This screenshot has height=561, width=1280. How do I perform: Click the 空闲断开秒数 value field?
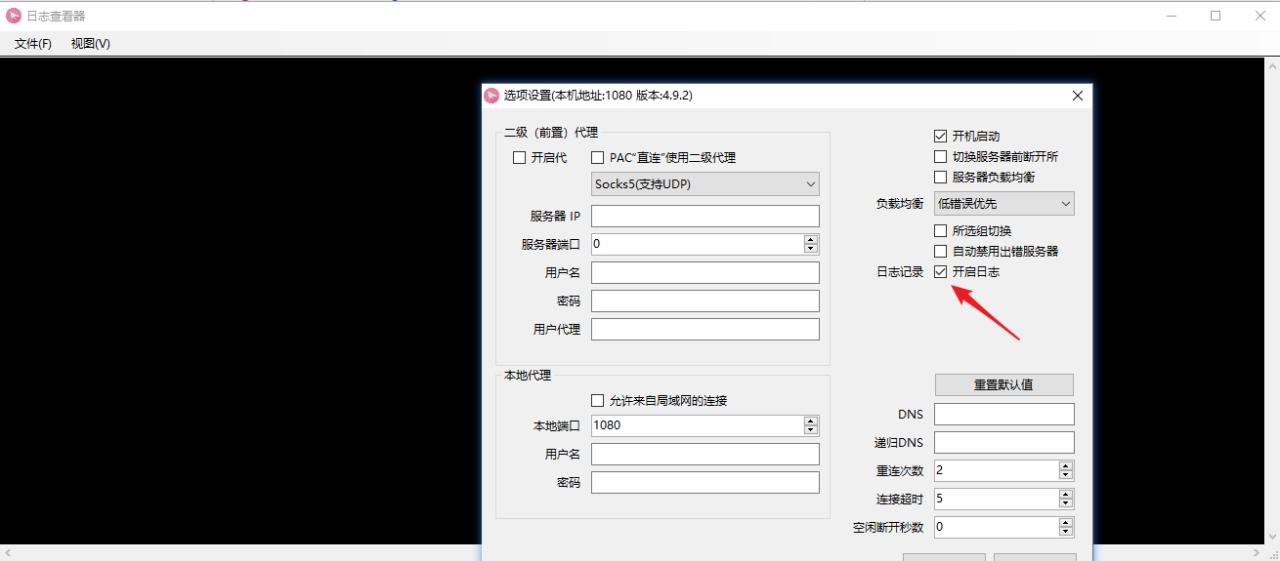pos(996,526)
